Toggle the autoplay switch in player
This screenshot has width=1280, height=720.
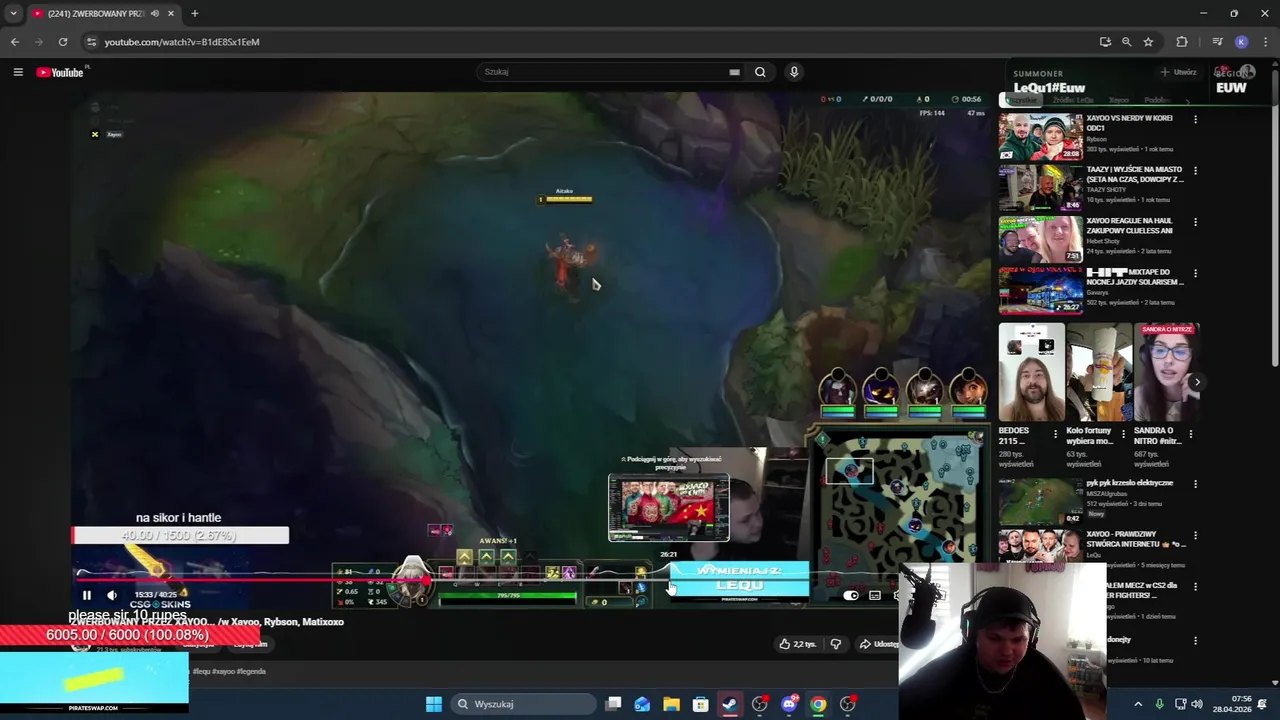(x=851, y=595)
